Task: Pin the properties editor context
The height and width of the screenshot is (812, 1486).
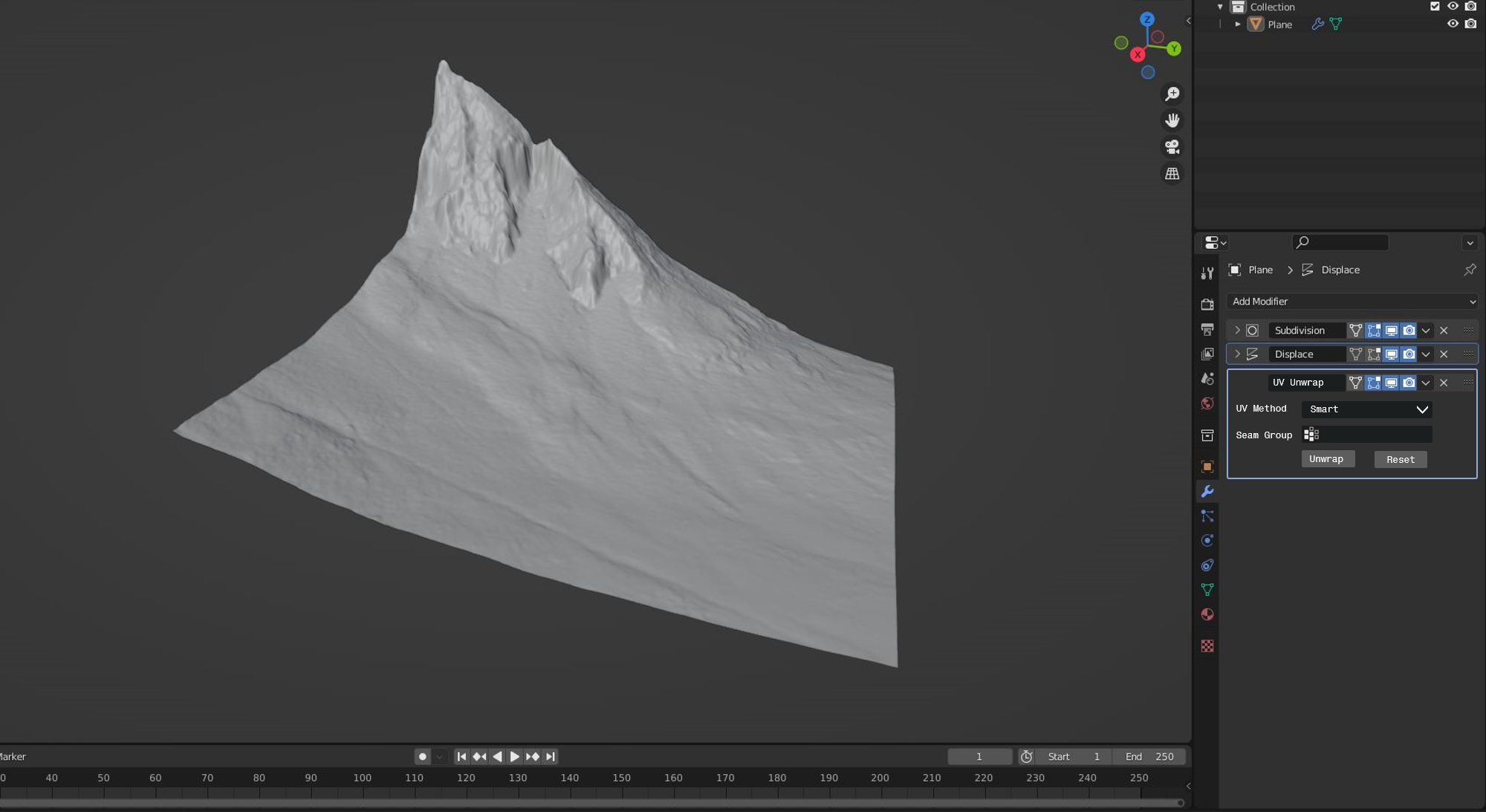Action: click(1470, 270)
